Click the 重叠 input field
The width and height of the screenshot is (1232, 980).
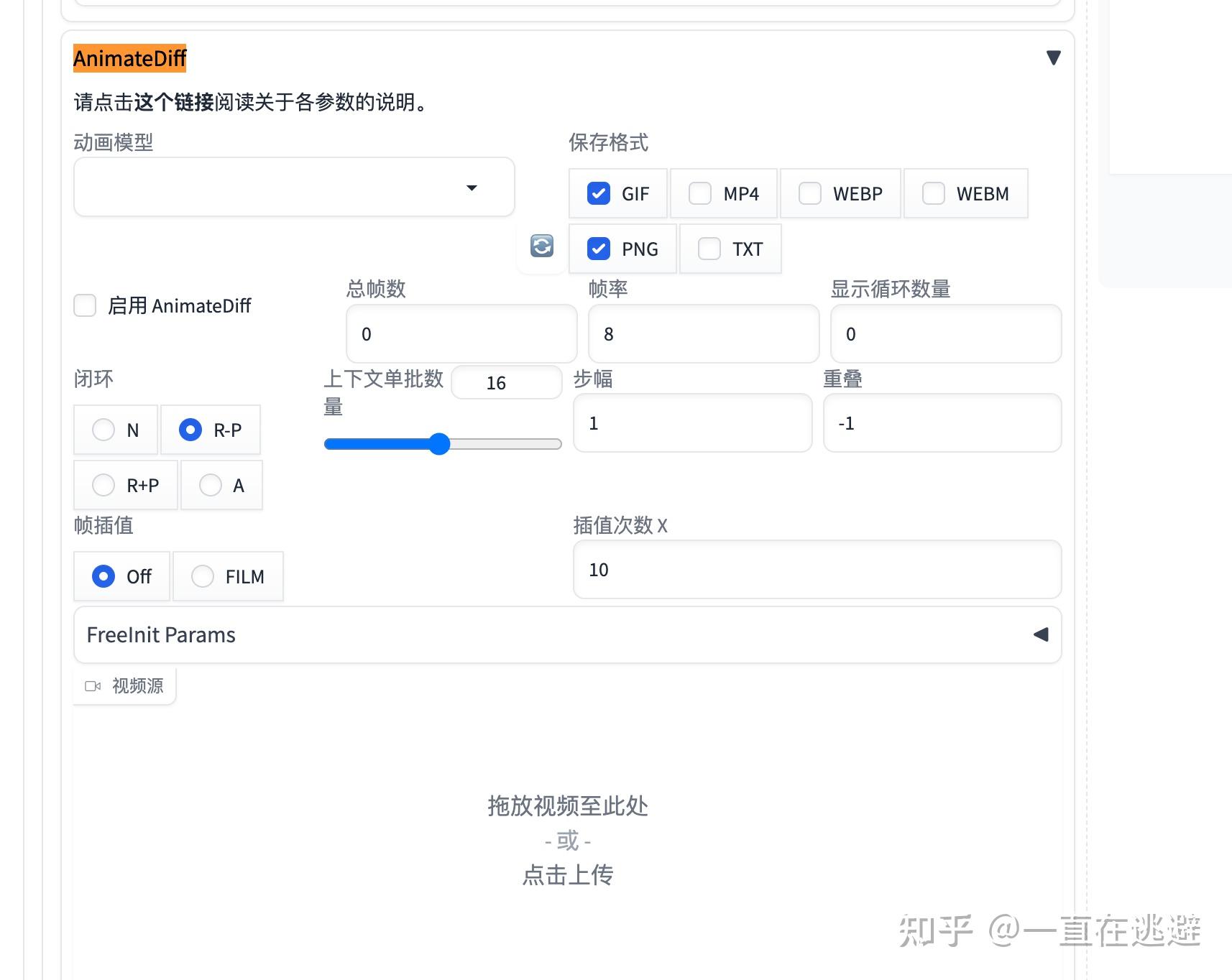[942, 423]
